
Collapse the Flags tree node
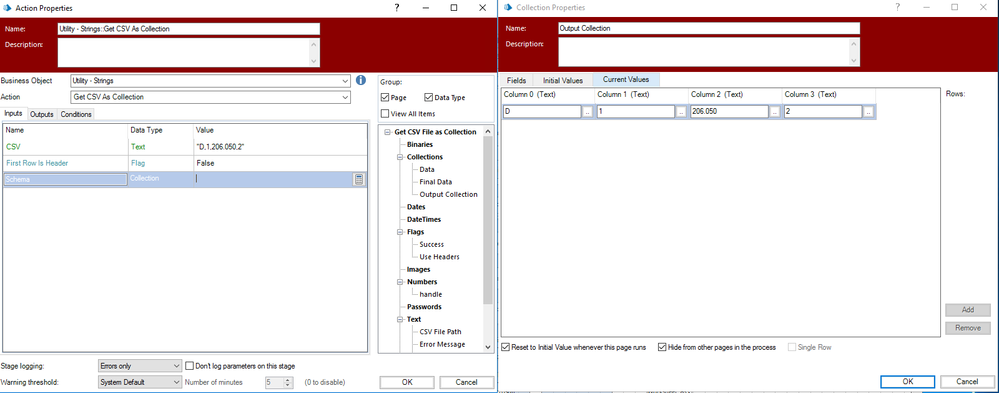point(400,232)
